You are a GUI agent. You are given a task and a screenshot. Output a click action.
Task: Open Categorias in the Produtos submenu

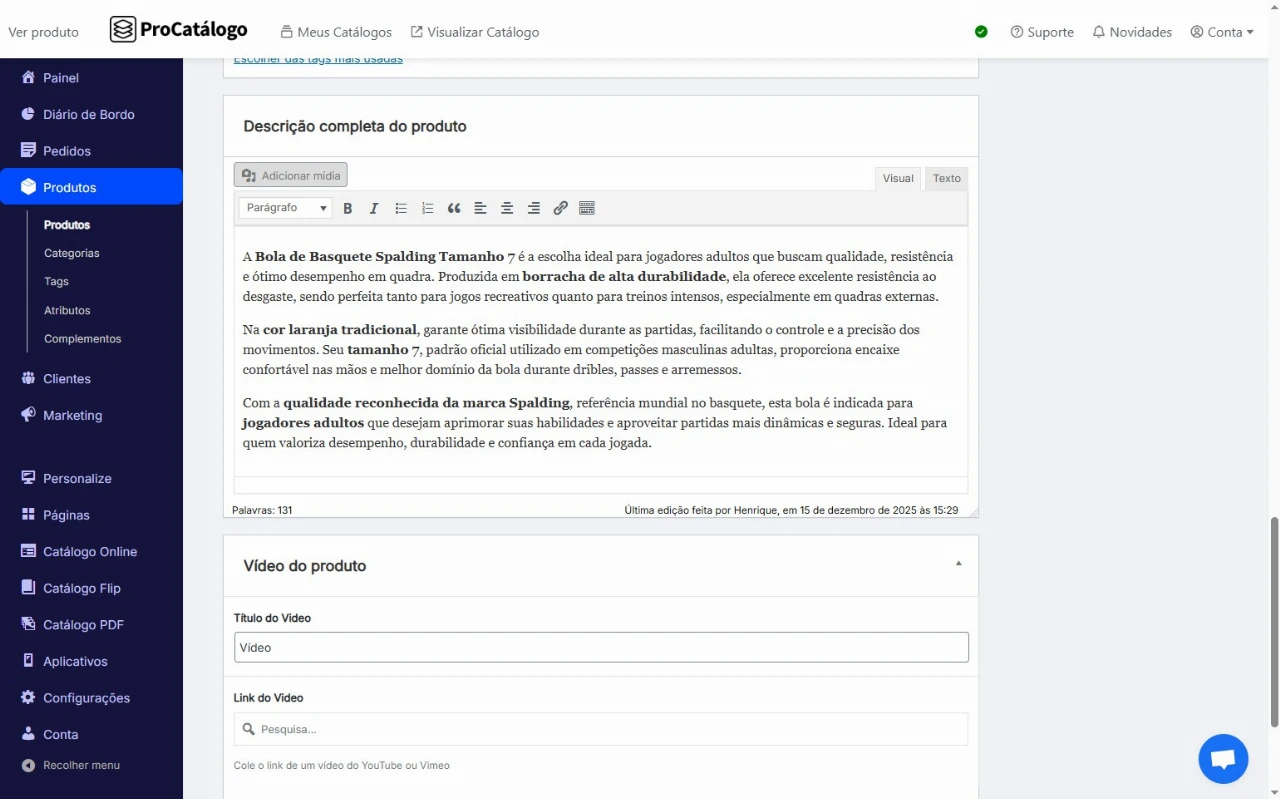[72, 253]
